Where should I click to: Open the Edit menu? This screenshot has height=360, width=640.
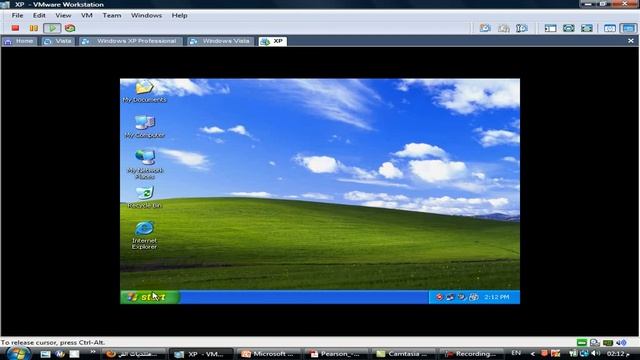[x=39, y=15]
